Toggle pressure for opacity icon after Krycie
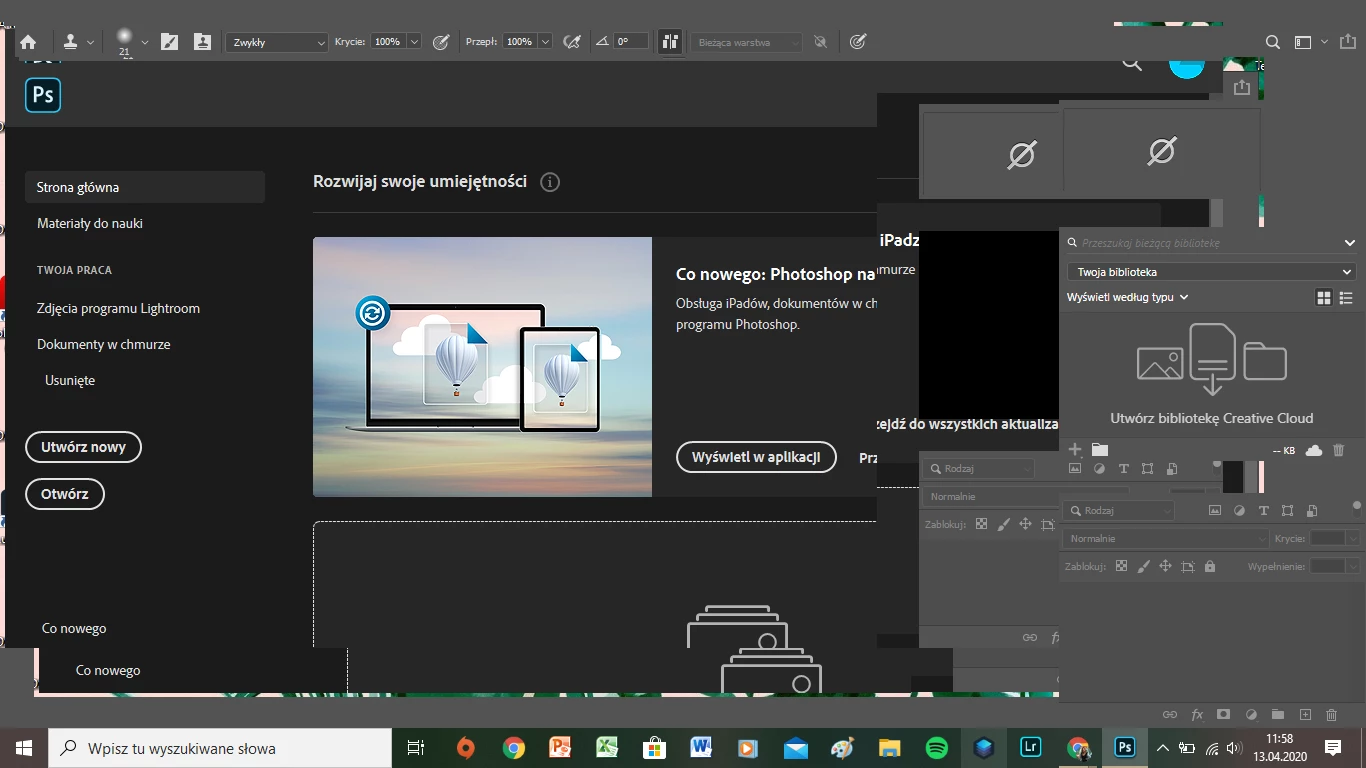This screenshot has width=1366, height=768. pyautogui.click(x=441, y=42)
